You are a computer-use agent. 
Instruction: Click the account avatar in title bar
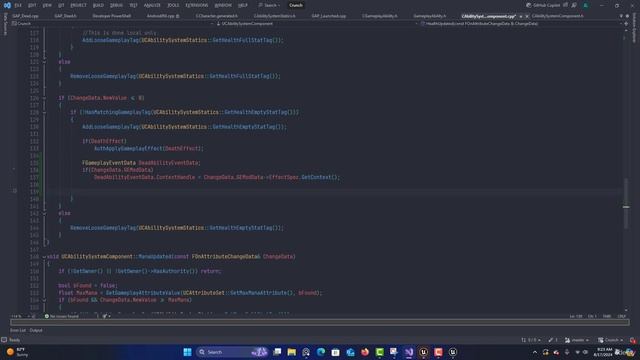click(585, 5)
